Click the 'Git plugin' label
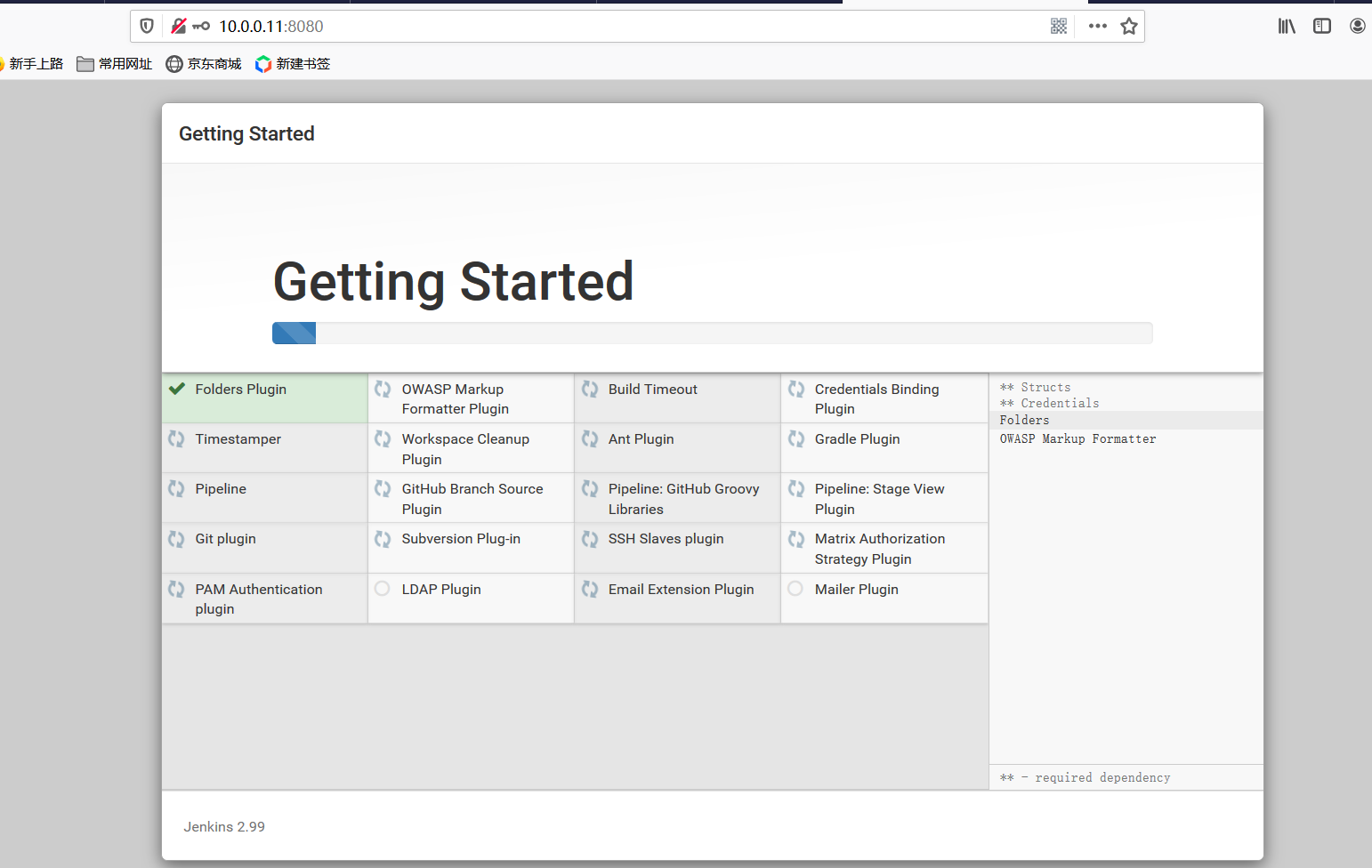1372x868 pixels. [x=226, y=539]
